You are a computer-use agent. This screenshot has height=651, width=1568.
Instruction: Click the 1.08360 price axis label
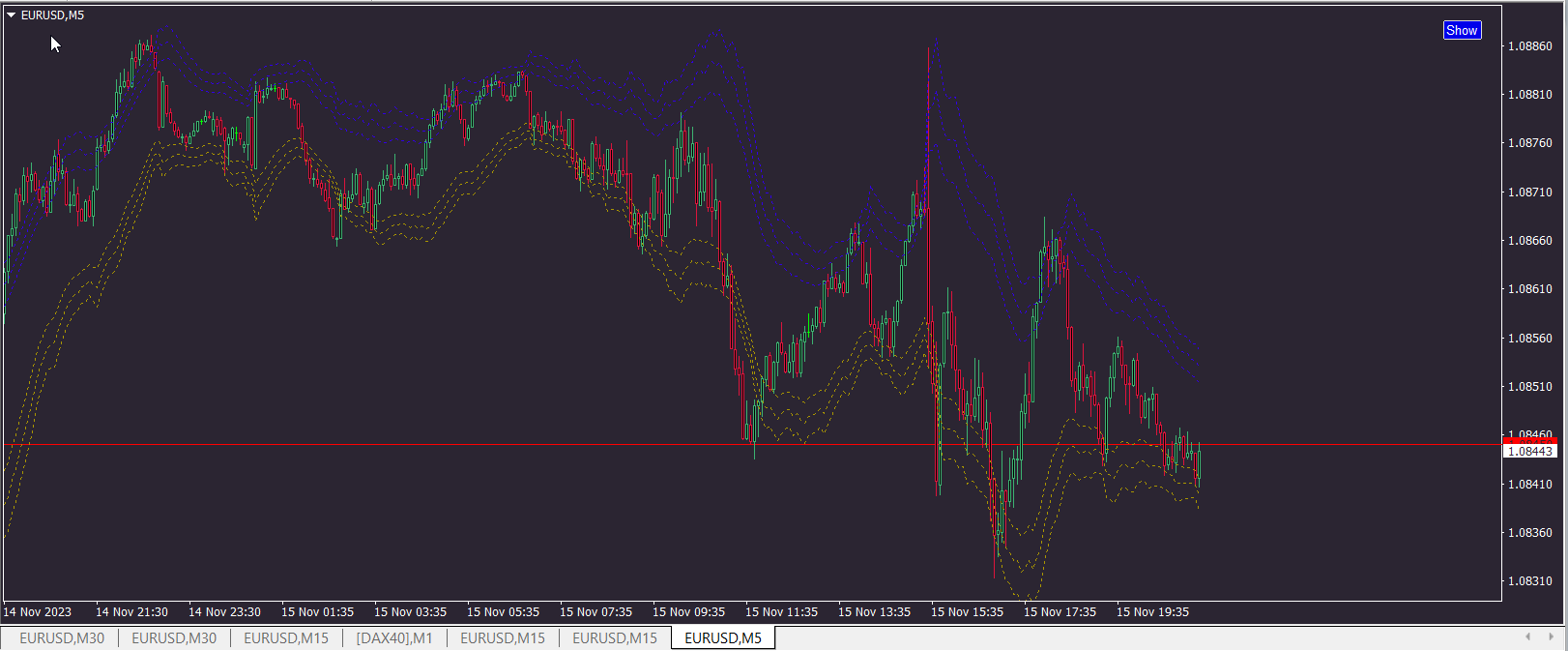point(1530,533)
